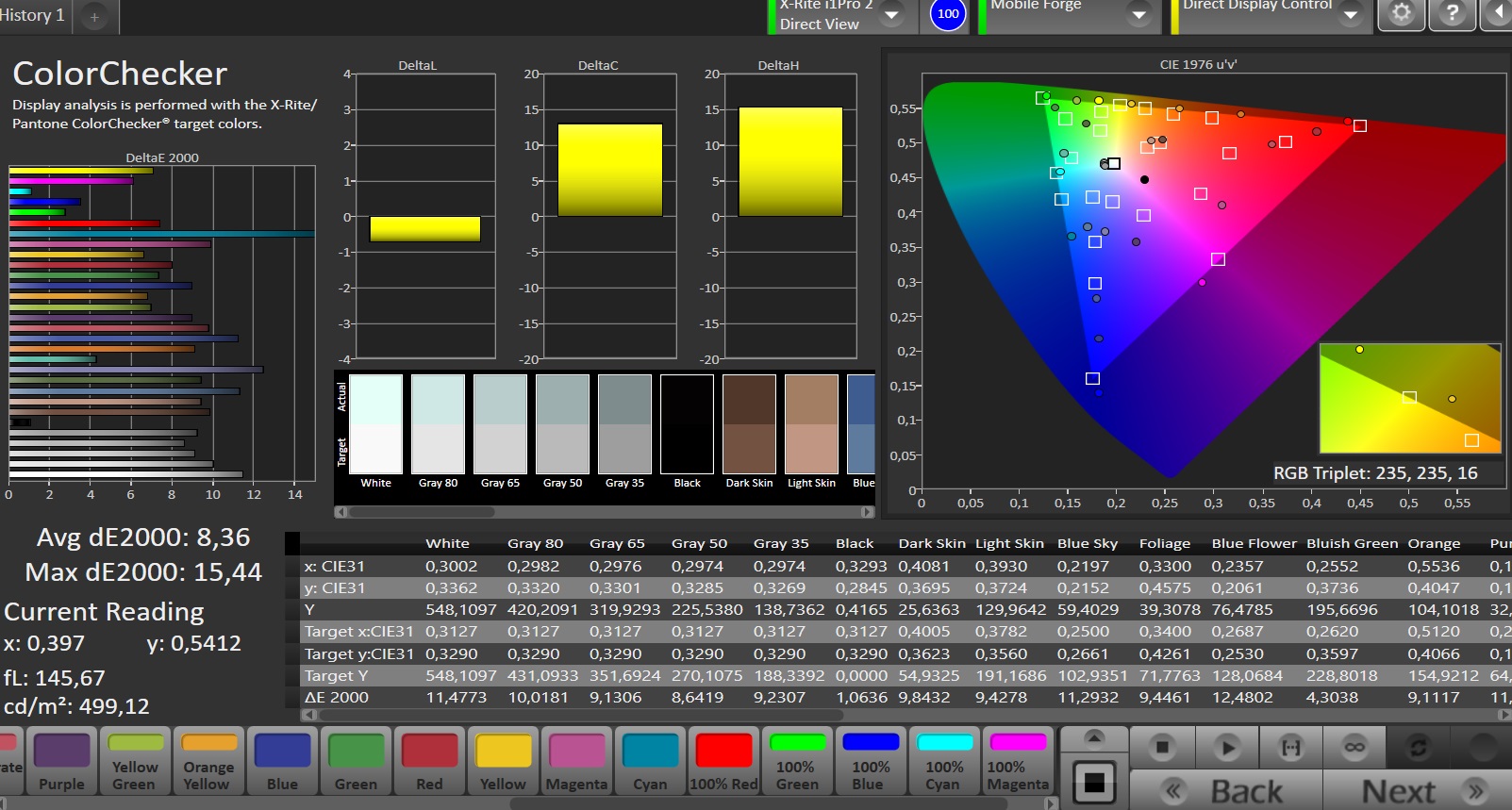Start reading series with the play button
This screenshot has width=1512, height=810.
coord(1226,748)
